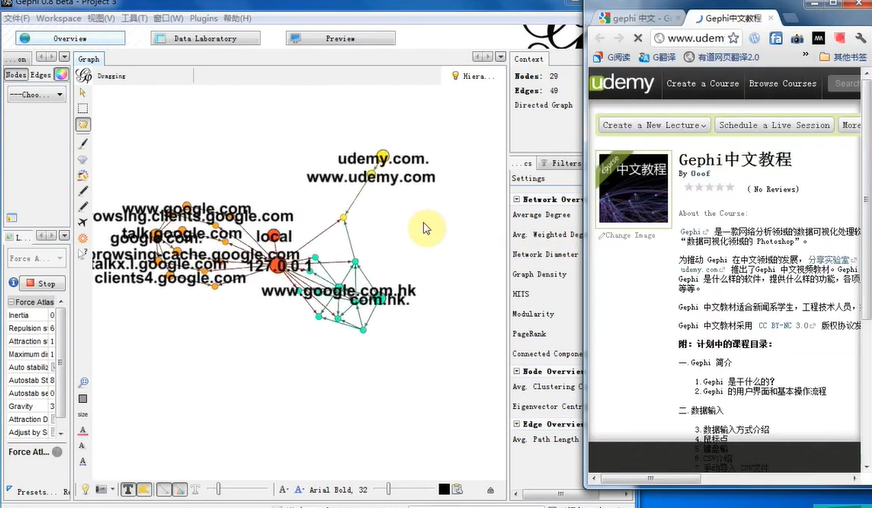Image resolution: width=872 pixels, height=508 pixels.
Task: Select the orange heat map tool
Action: pos(83,238)
